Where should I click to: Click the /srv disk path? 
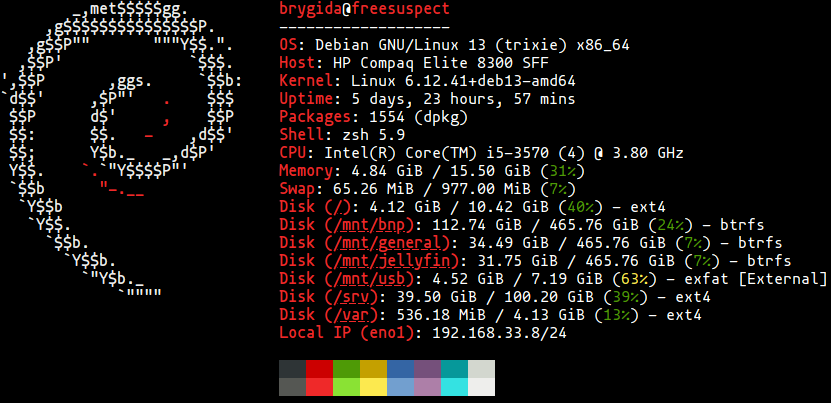351,297
